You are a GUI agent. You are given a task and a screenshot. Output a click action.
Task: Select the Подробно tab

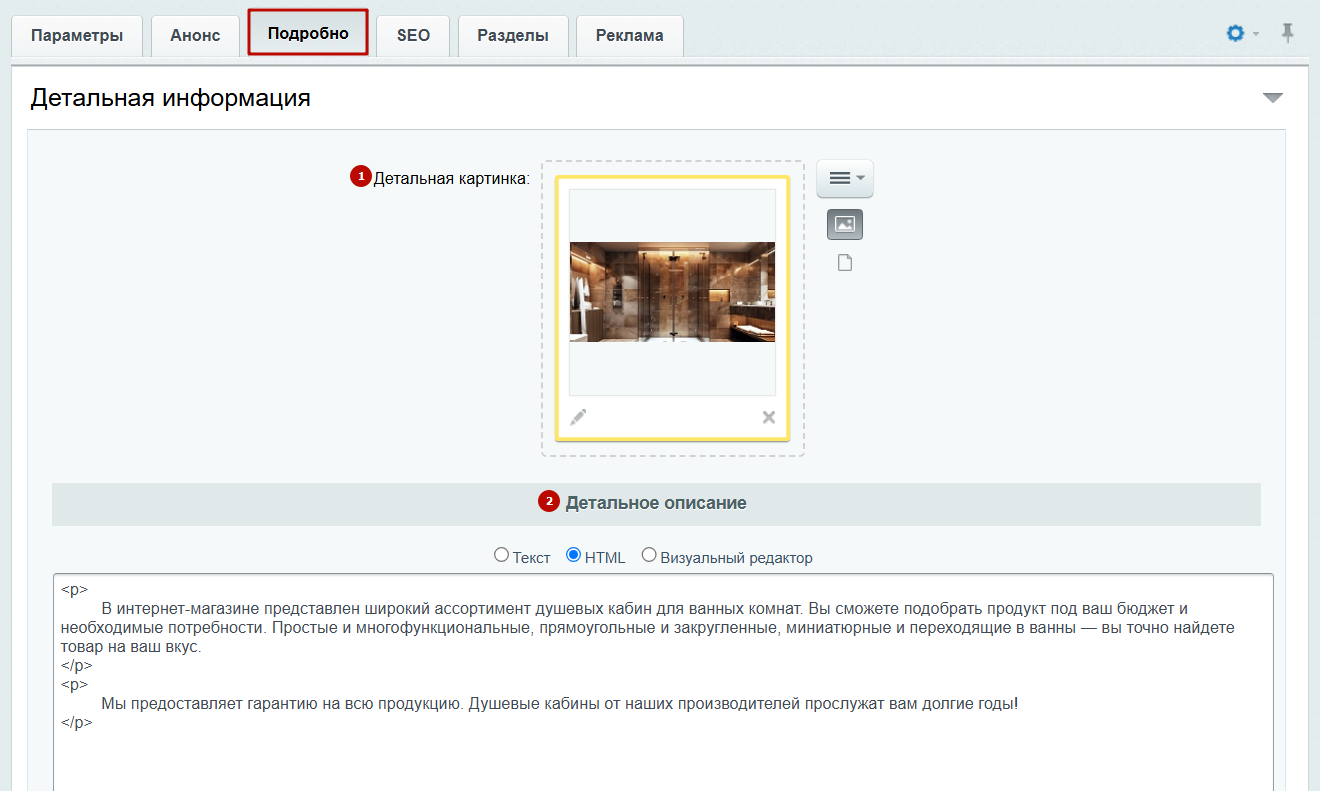[x=308, y=33]
